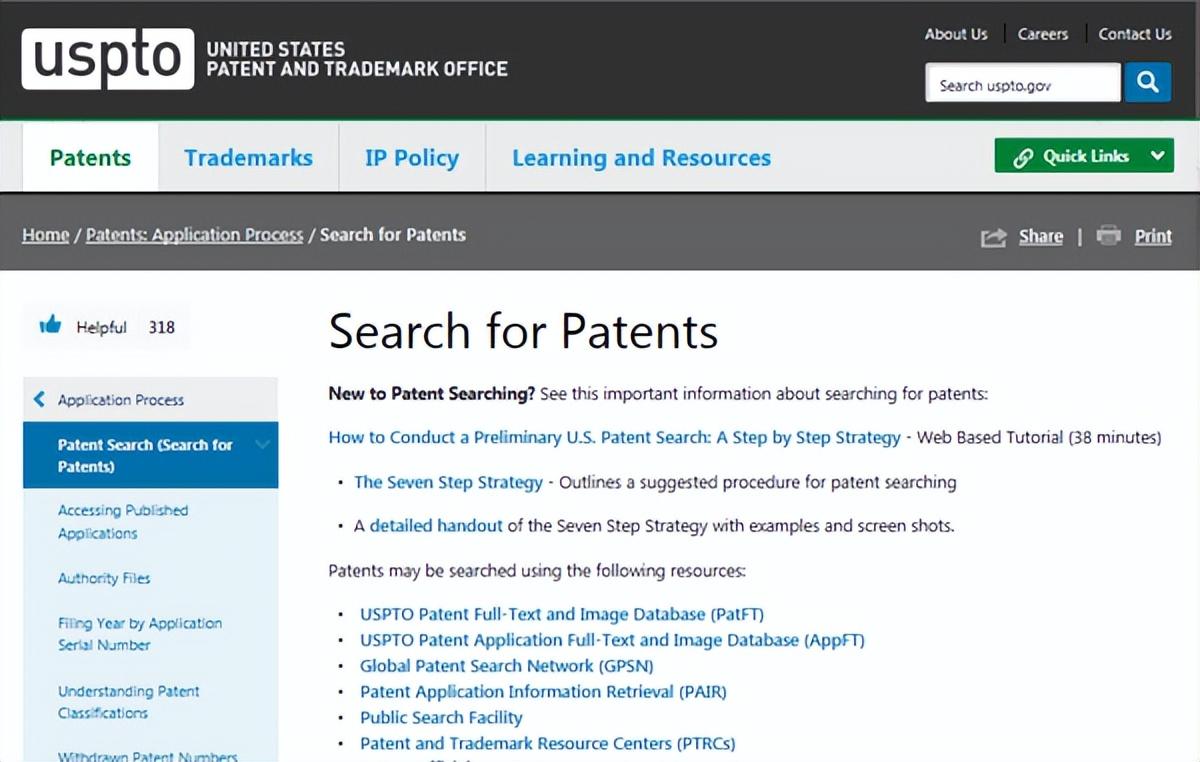Collapse the Patent Search sidebar chevron
The height and width of the screenshot is (762, 1200).
pyautogui.click(x=263, y=445)
